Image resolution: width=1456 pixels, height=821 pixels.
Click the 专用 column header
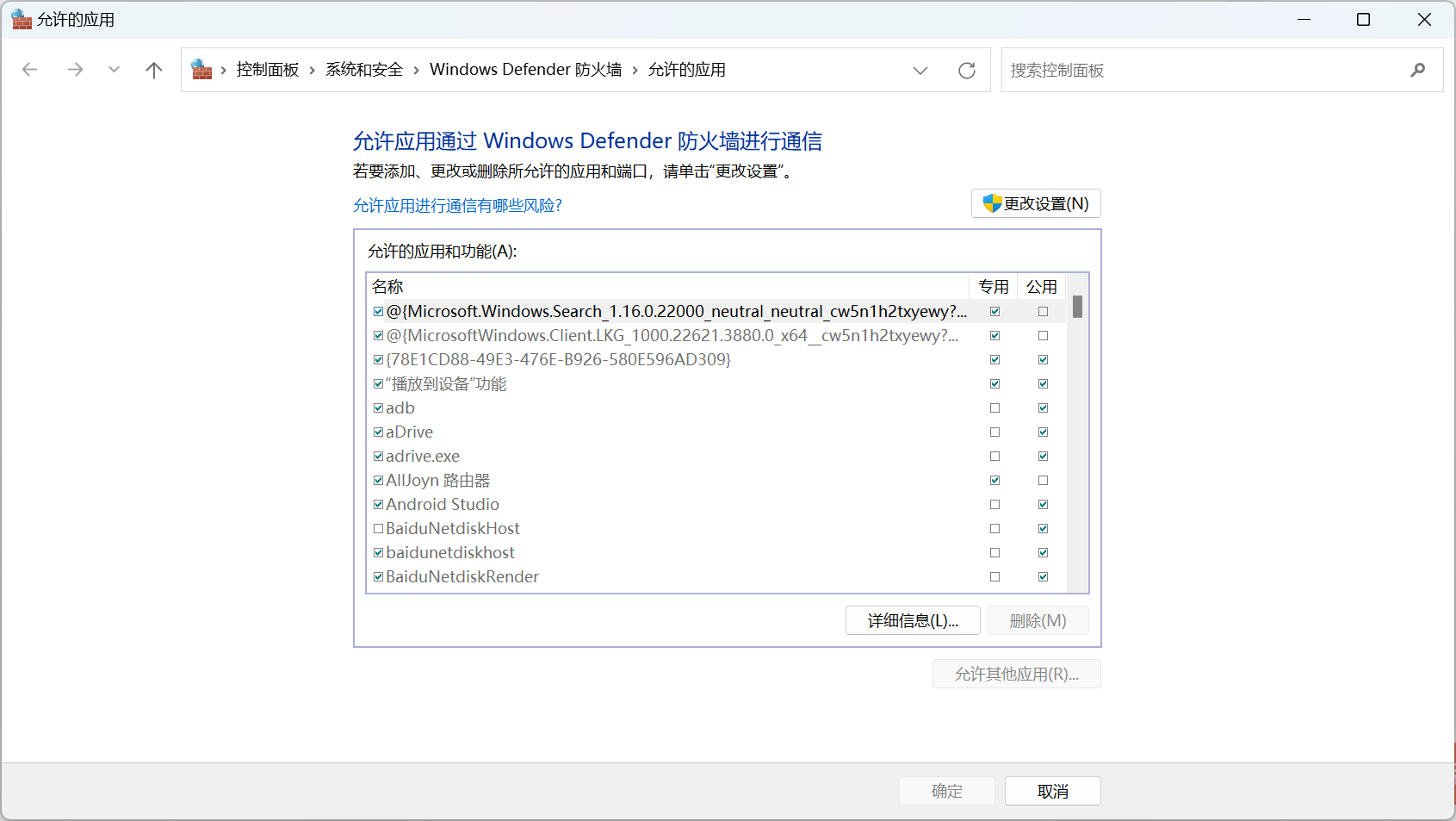tap(994, 287)
